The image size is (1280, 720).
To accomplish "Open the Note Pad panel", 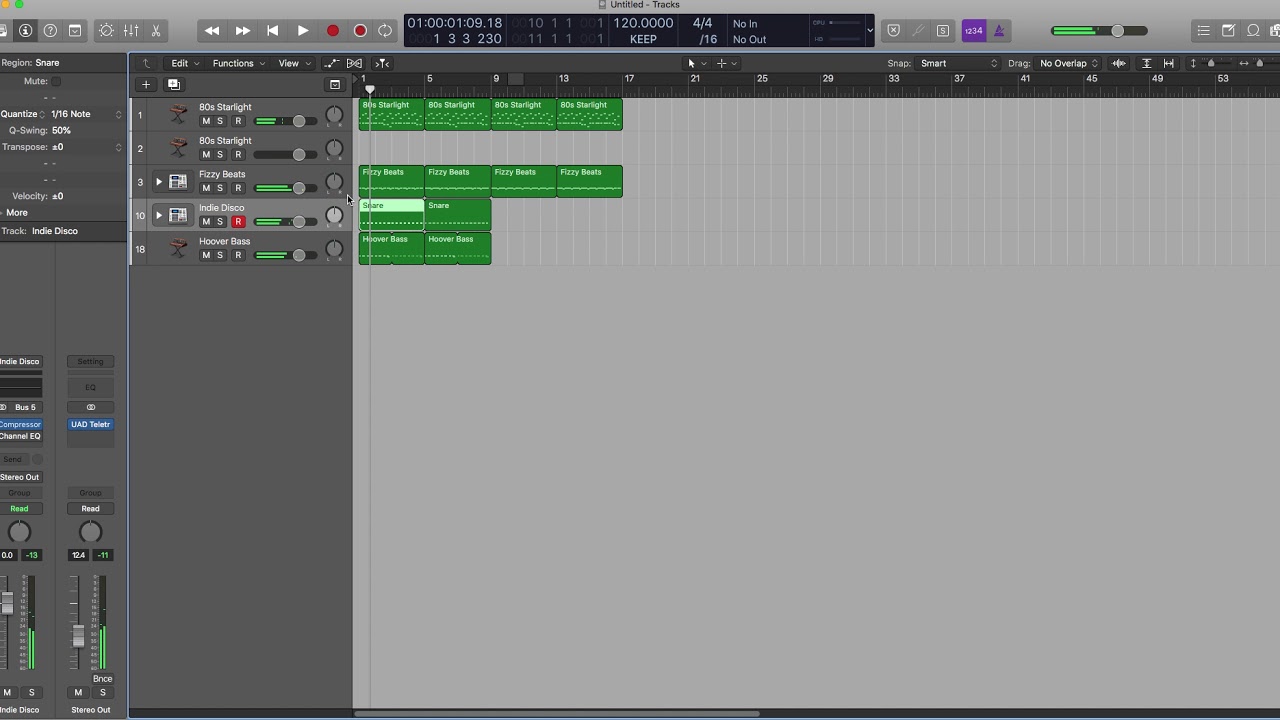I will 1228,31.
